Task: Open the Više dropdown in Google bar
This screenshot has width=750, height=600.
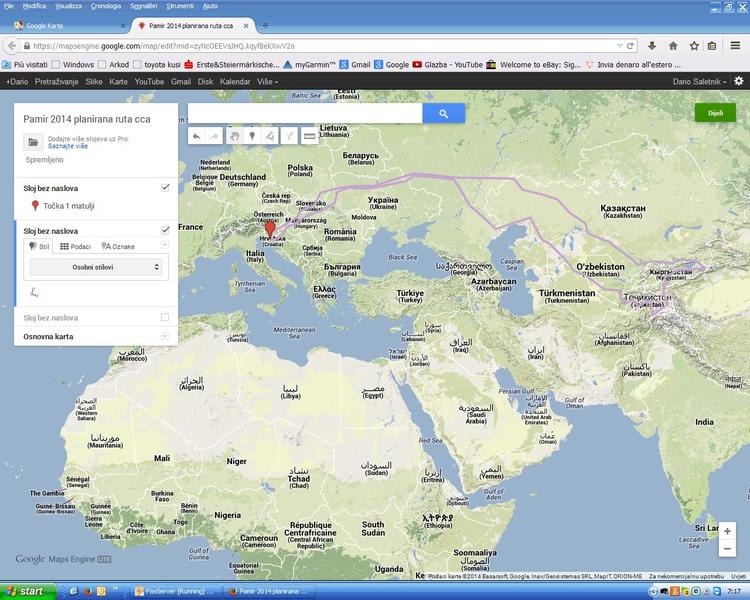Action: (x=267, y=81)
